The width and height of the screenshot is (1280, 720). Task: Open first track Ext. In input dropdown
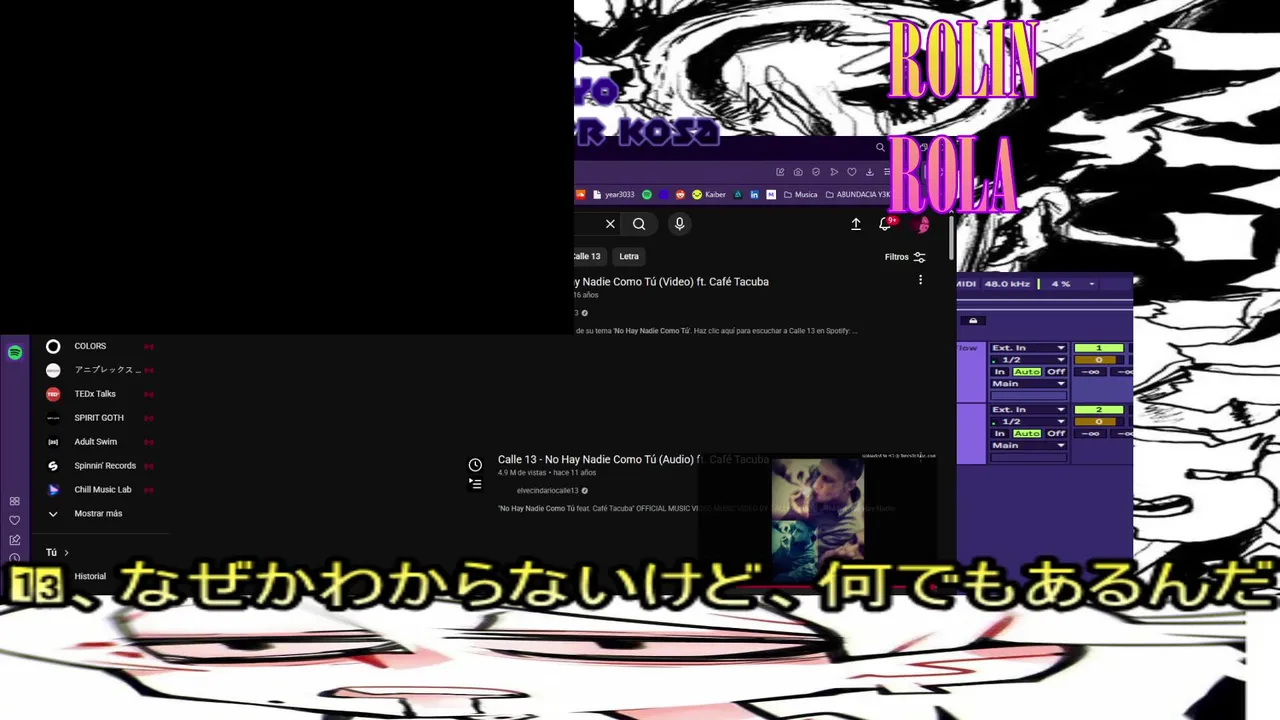coord(1028,348)
